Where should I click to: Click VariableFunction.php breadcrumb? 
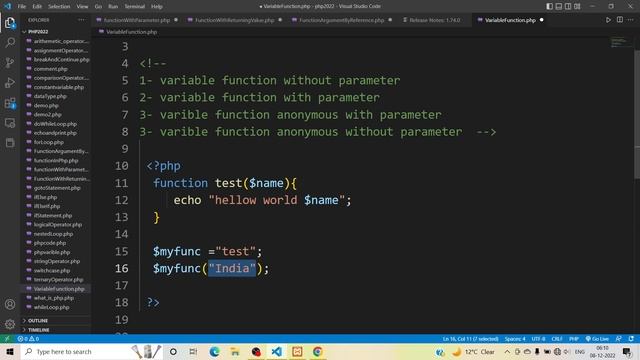(131, 32)
